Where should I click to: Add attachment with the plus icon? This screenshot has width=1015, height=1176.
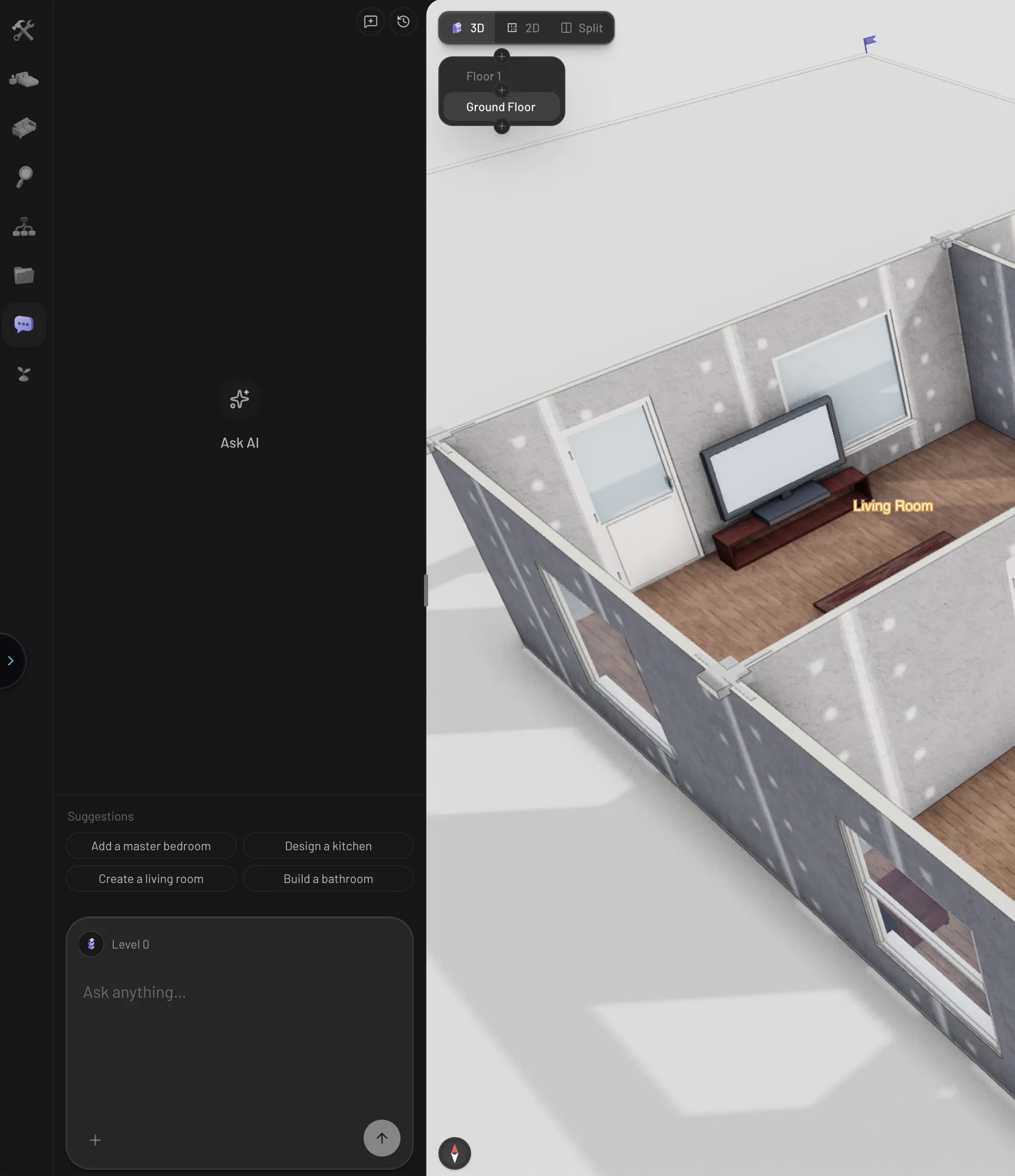(95, 1140)
